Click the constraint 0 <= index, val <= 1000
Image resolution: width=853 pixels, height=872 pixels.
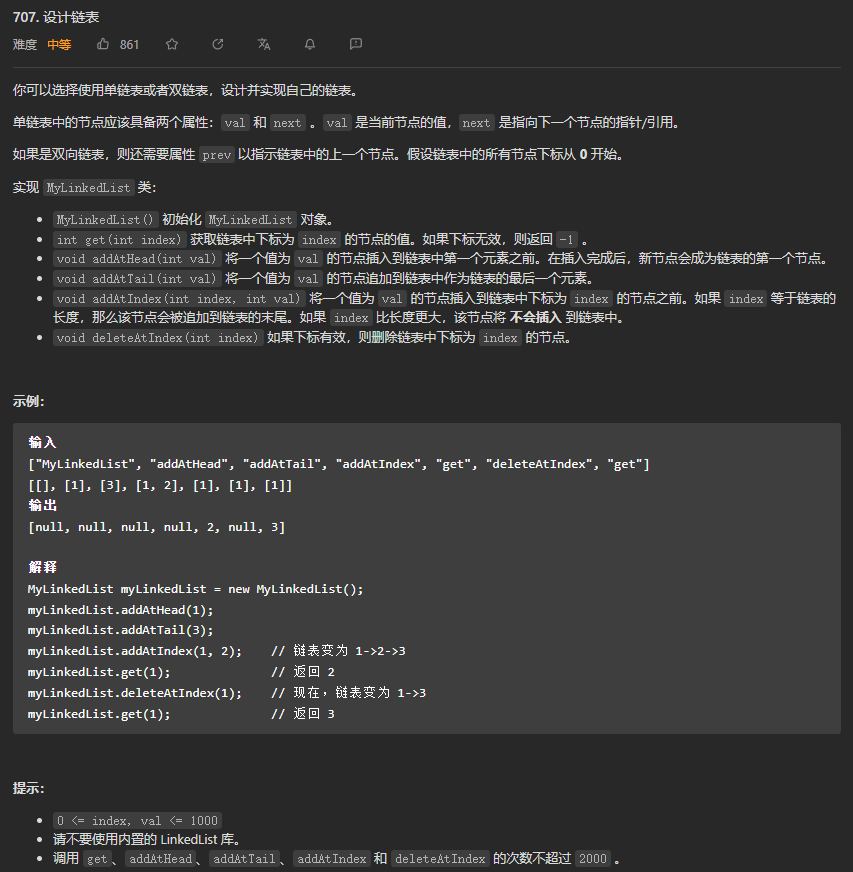137,820
